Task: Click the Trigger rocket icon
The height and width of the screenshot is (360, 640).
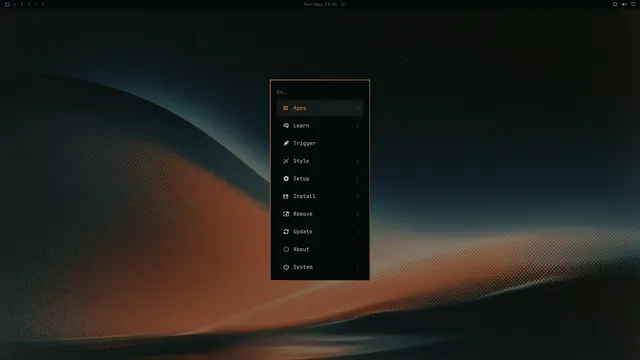Action: click(x=286, y=143)
